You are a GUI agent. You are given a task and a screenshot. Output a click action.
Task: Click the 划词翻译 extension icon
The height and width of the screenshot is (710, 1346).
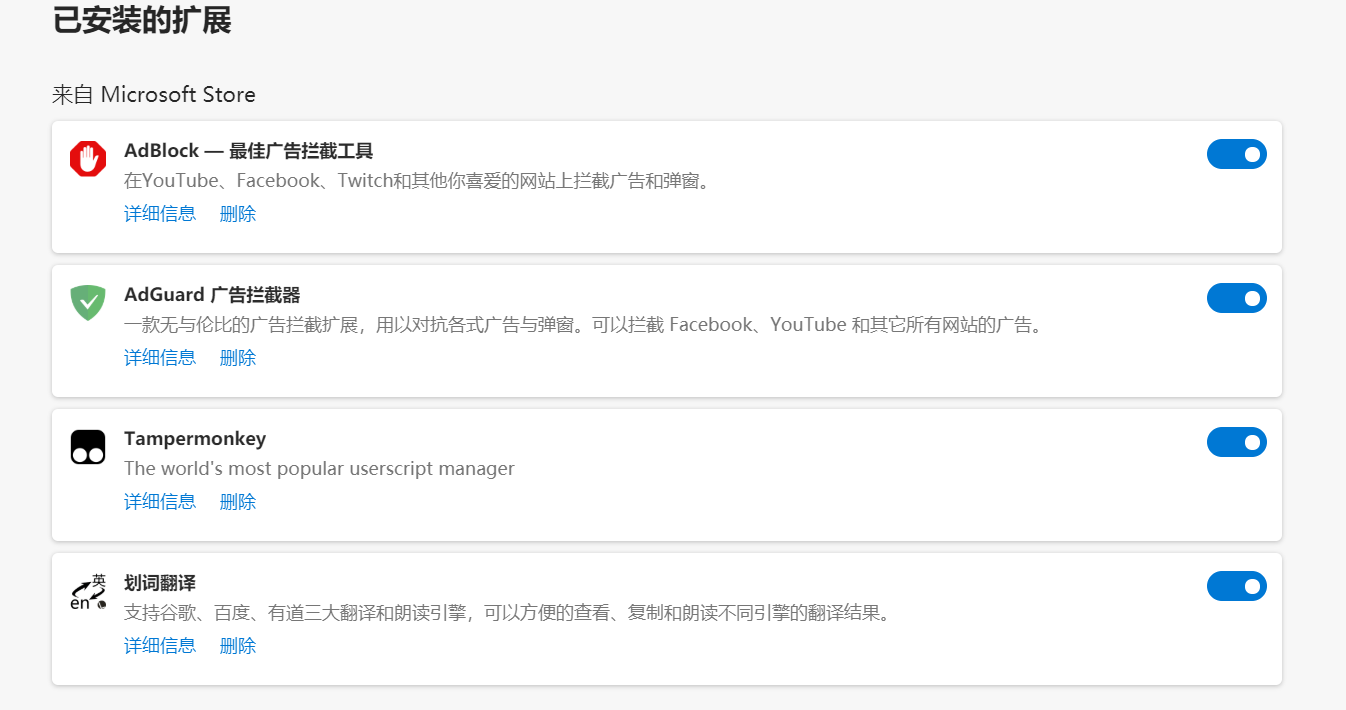coord(88,591)
